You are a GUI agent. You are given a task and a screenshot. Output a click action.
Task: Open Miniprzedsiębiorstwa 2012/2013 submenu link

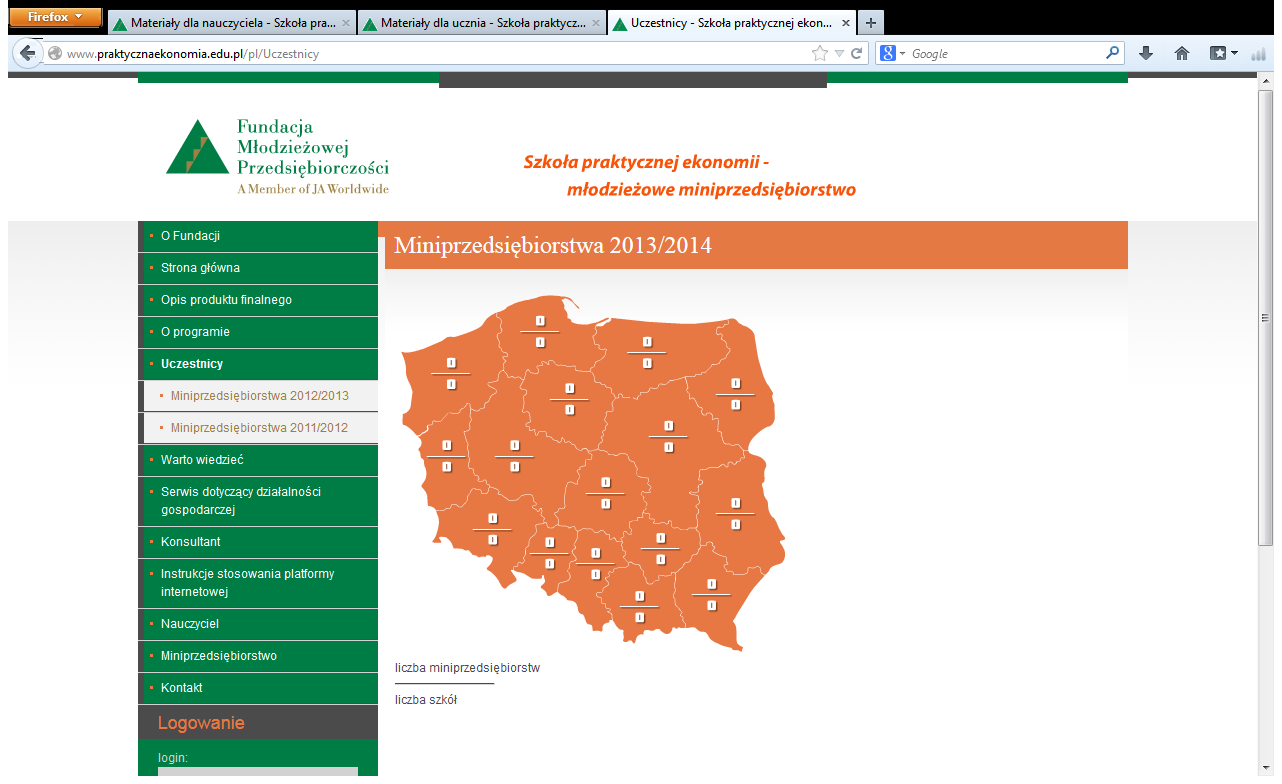[x=259, y=396]
